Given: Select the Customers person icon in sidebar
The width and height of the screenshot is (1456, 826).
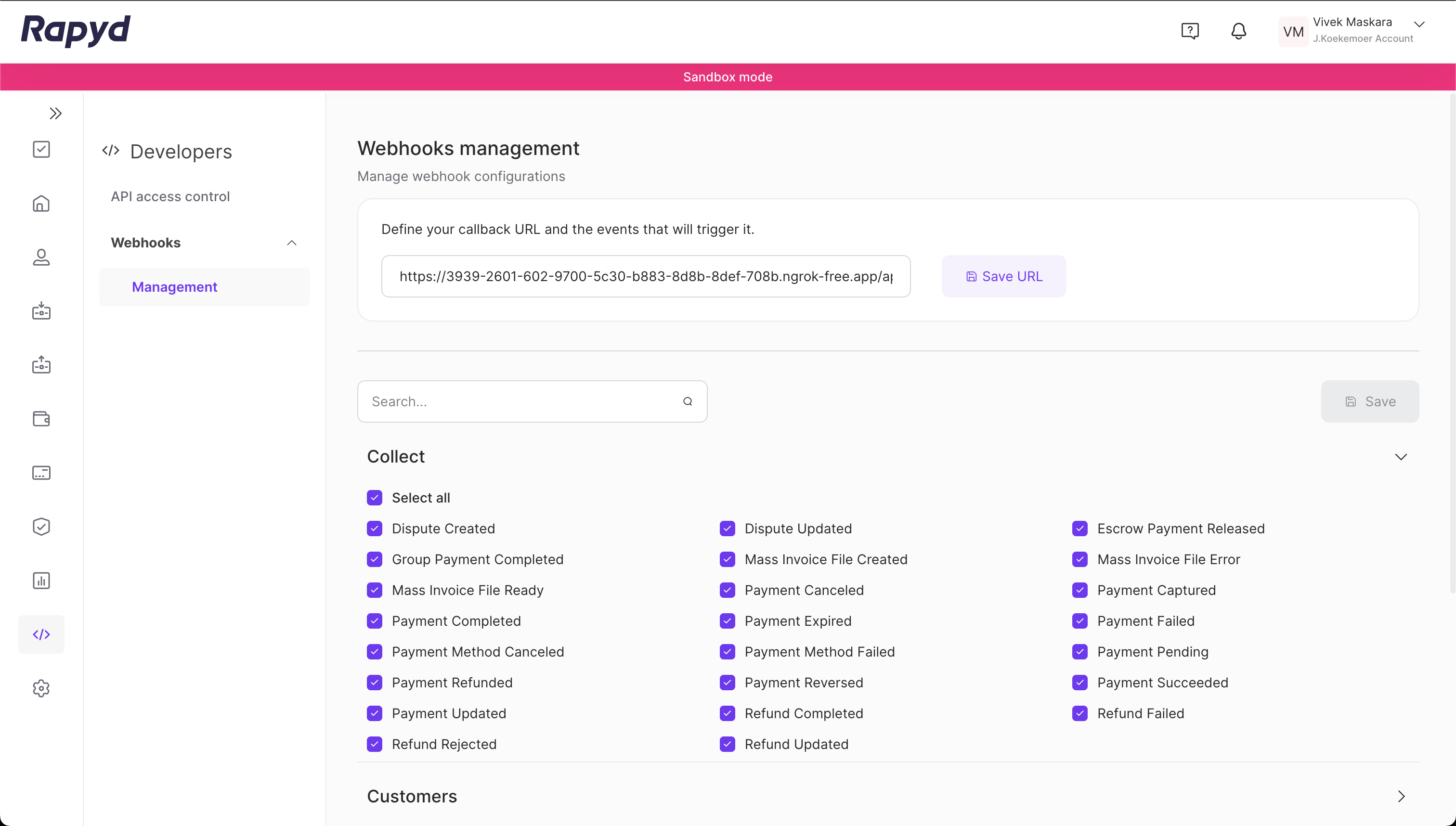Looking at the screenshot, I should point(41,257).
